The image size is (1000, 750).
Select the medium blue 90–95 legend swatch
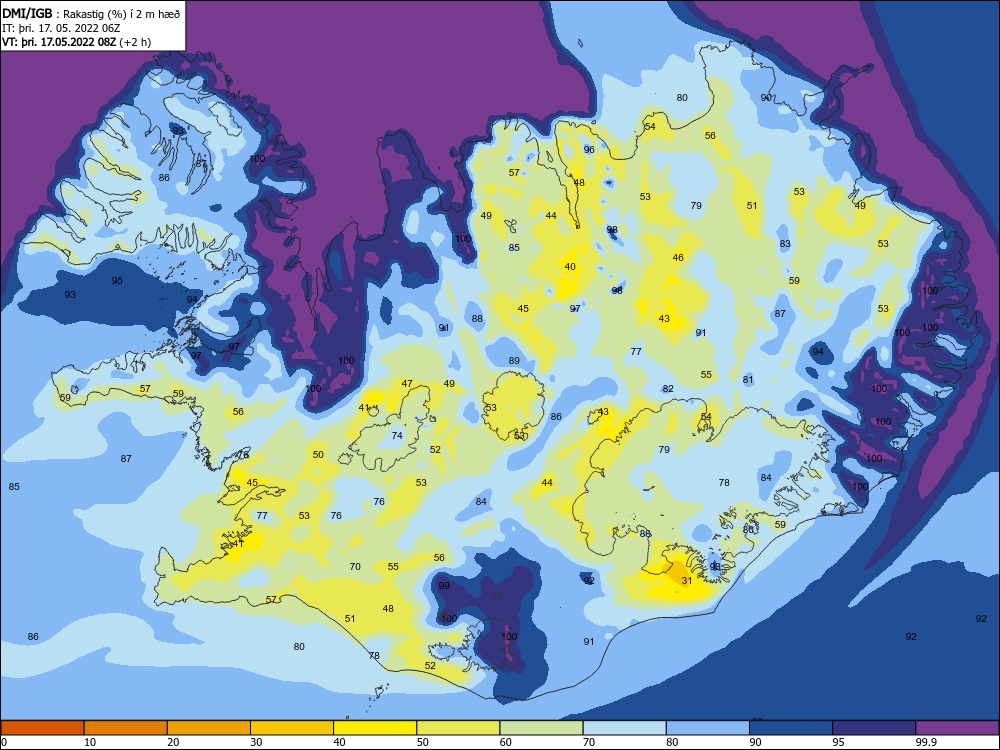click(791, 728)
